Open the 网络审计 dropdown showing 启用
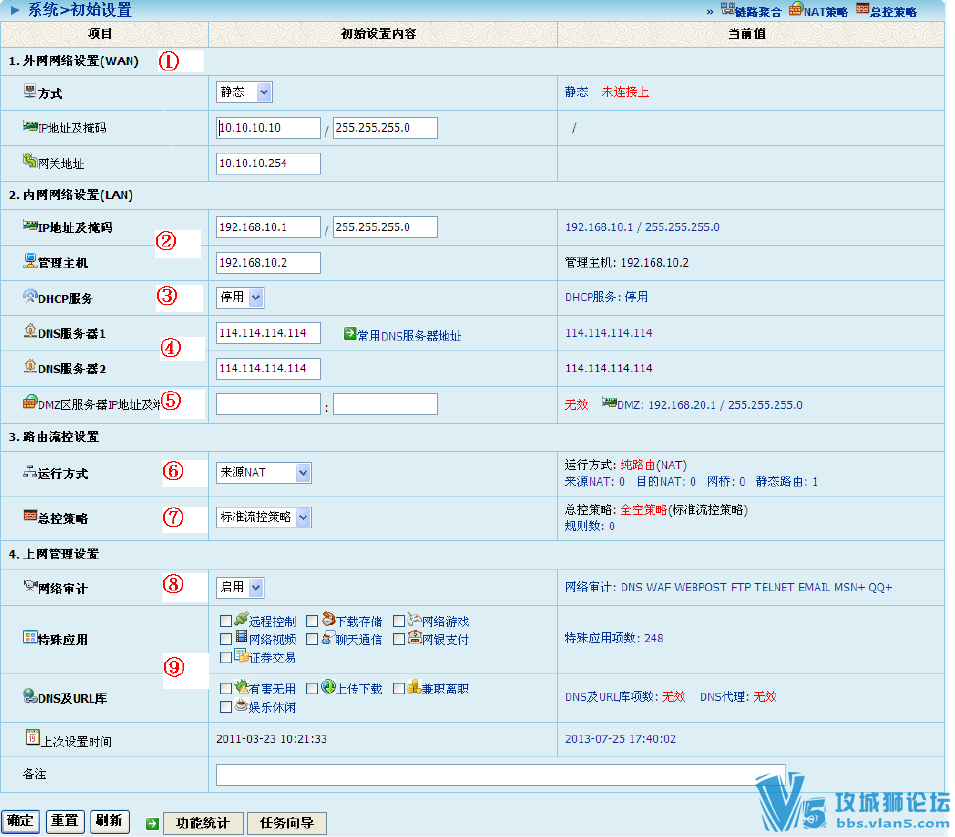 tap(241, 587)
